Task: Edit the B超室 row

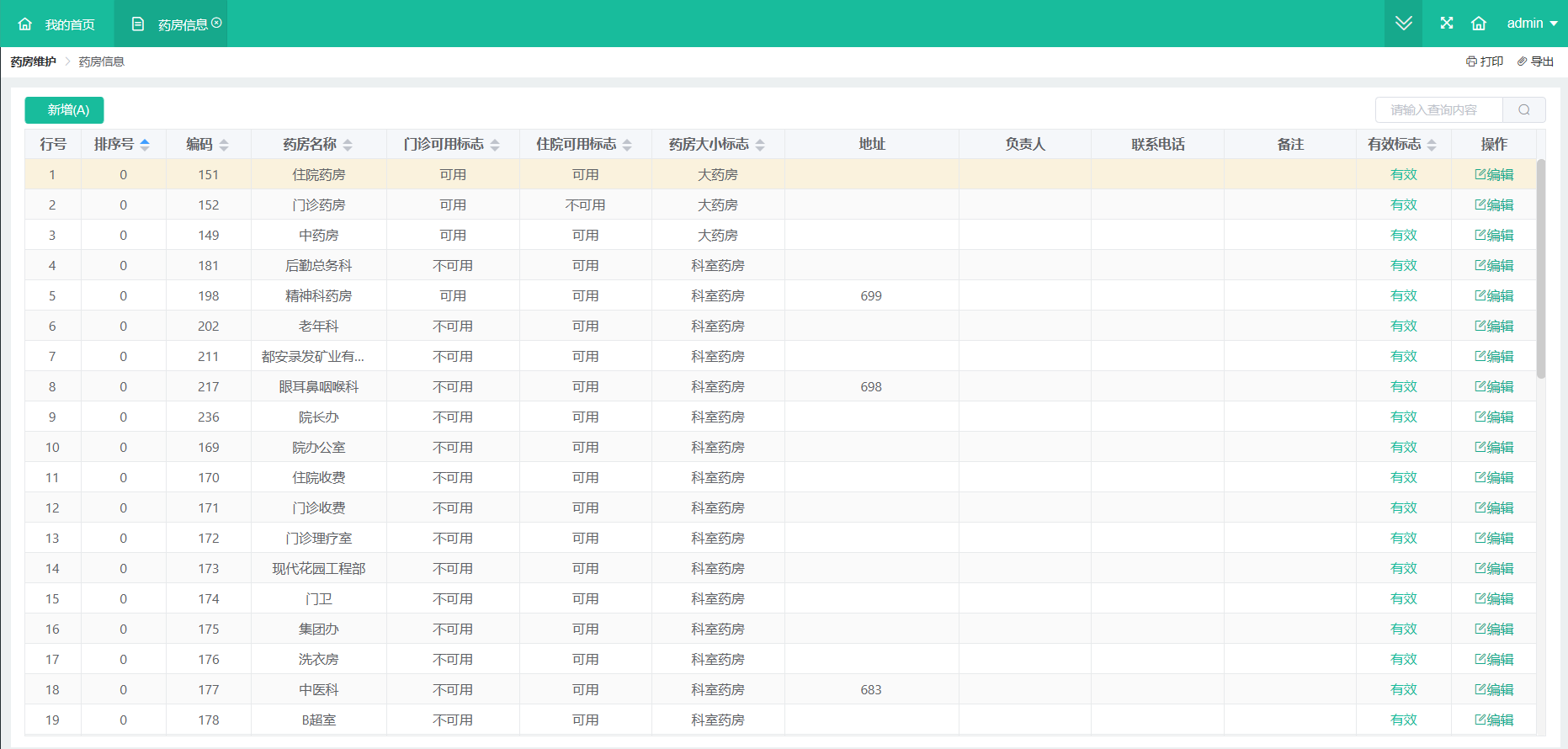Action: pyautogui.click(x=1494, y=720)
